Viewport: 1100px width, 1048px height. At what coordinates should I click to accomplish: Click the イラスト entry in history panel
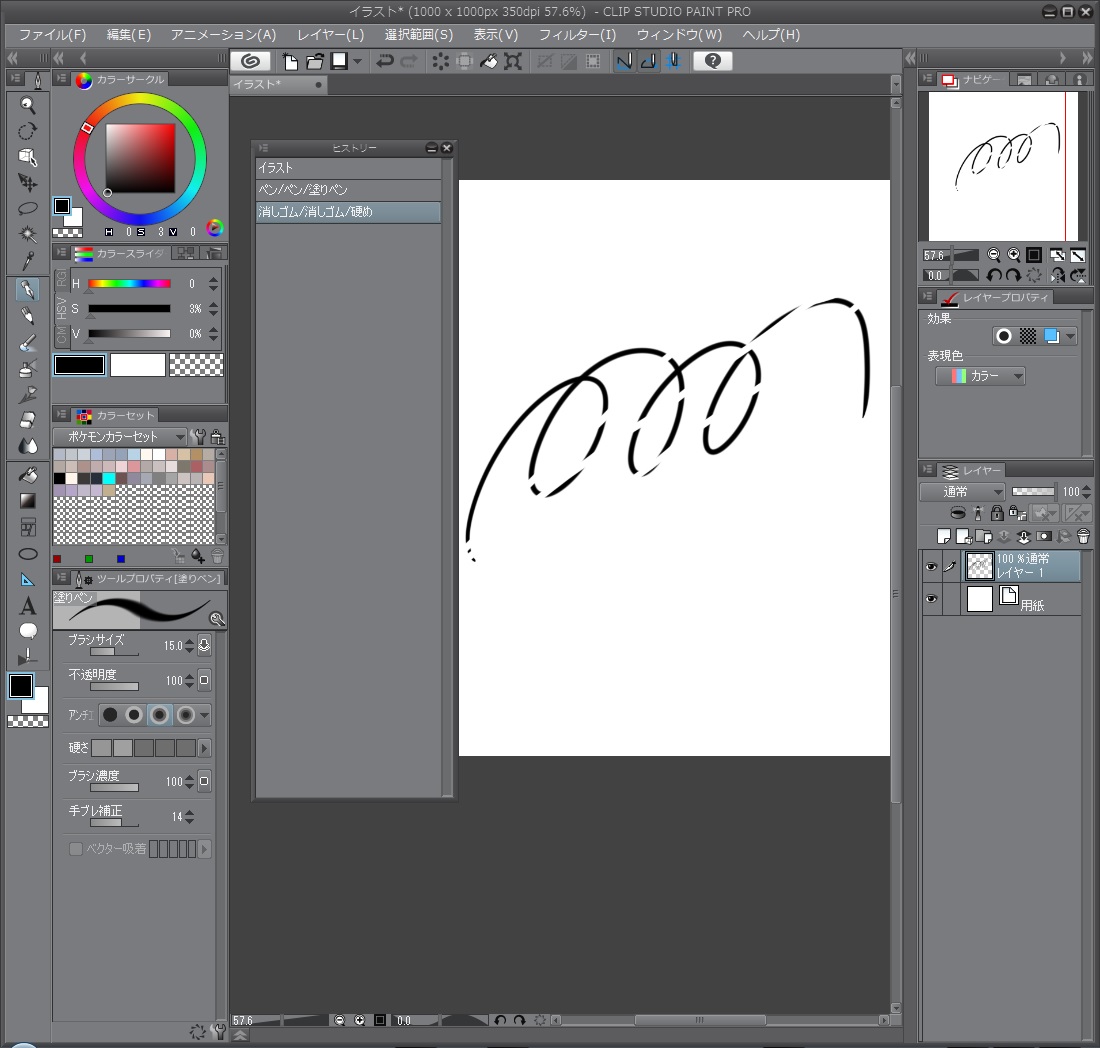(x=347, y=168)
